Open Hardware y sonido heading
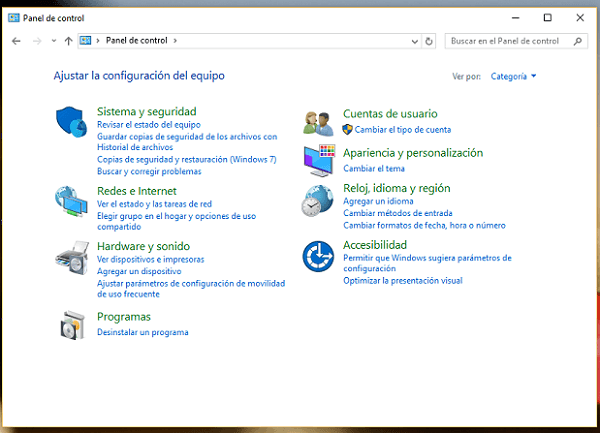The height and width of the screenshot is (433, 600). (x=143, y=246)
